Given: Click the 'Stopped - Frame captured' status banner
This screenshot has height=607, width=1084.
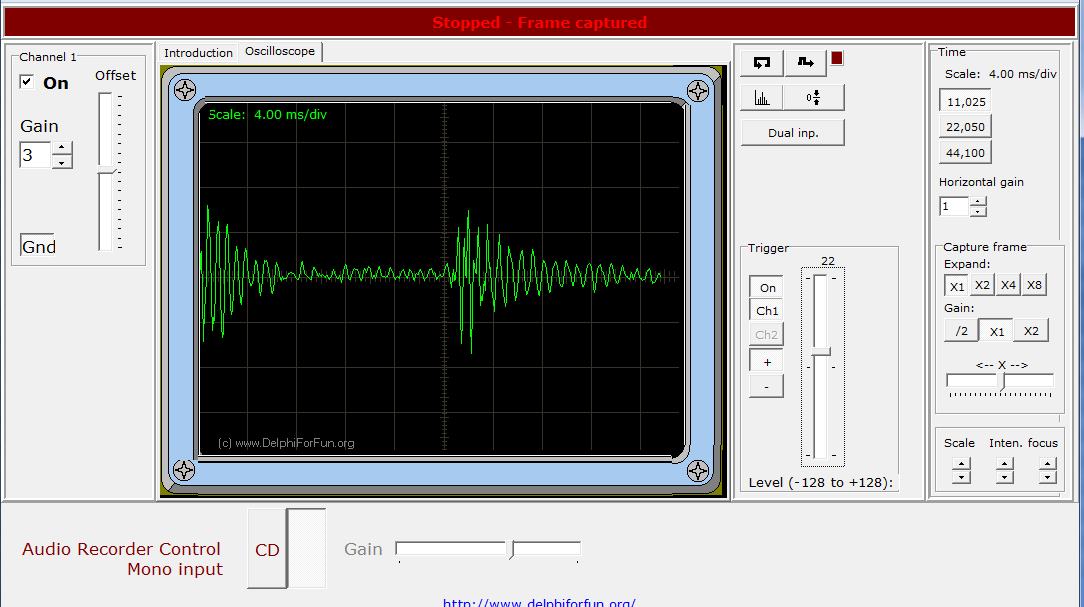Looking at the screenshot, I should click(539, 23).
